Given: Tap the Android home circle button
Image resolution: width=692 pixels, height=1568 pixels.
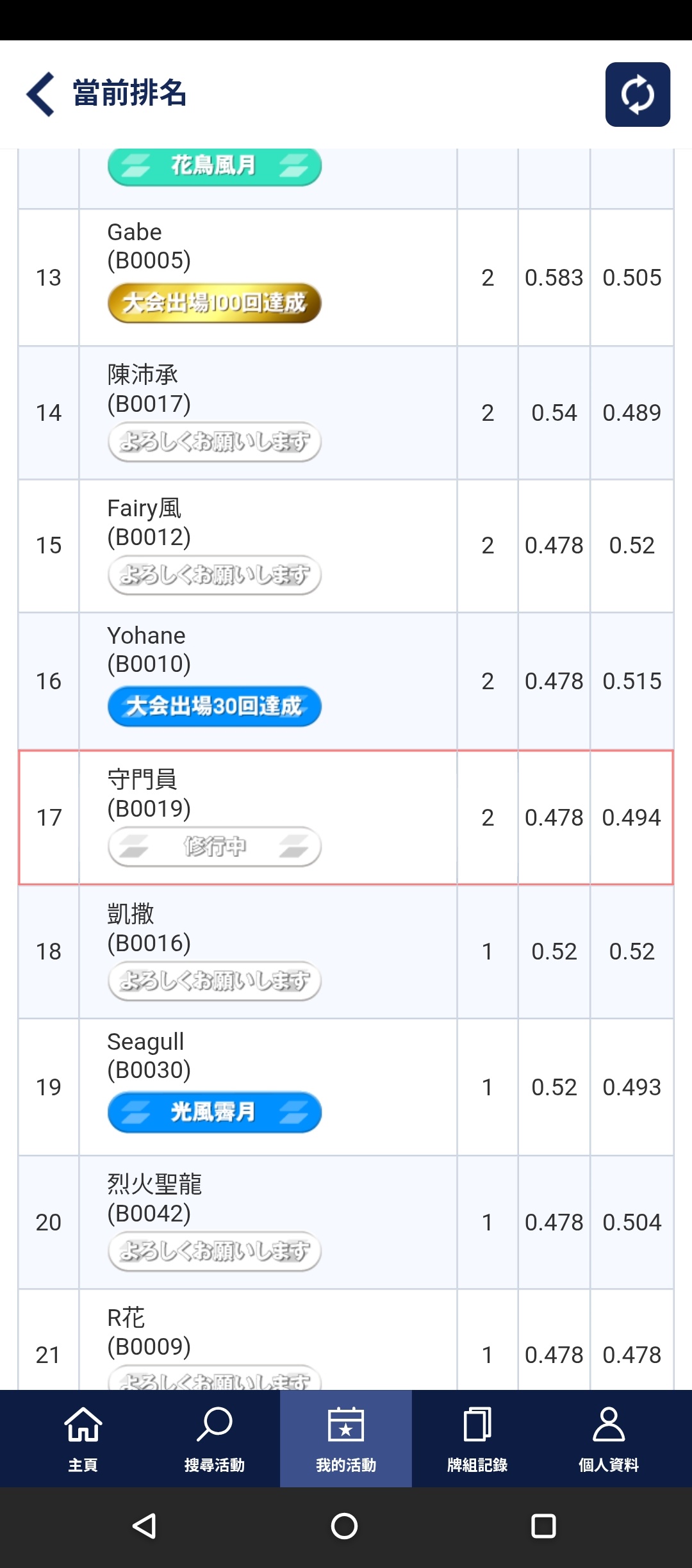Looking at the screenshot, I should click(344, 1526).
